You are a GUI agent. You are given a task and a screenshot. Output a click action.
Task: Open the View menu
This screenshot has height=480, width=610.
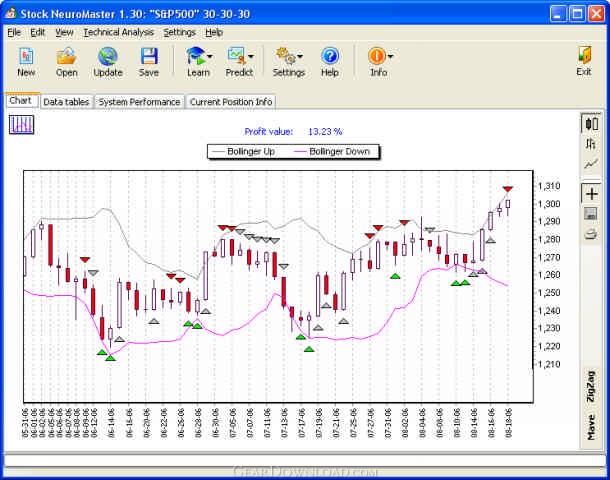(64, 32)
